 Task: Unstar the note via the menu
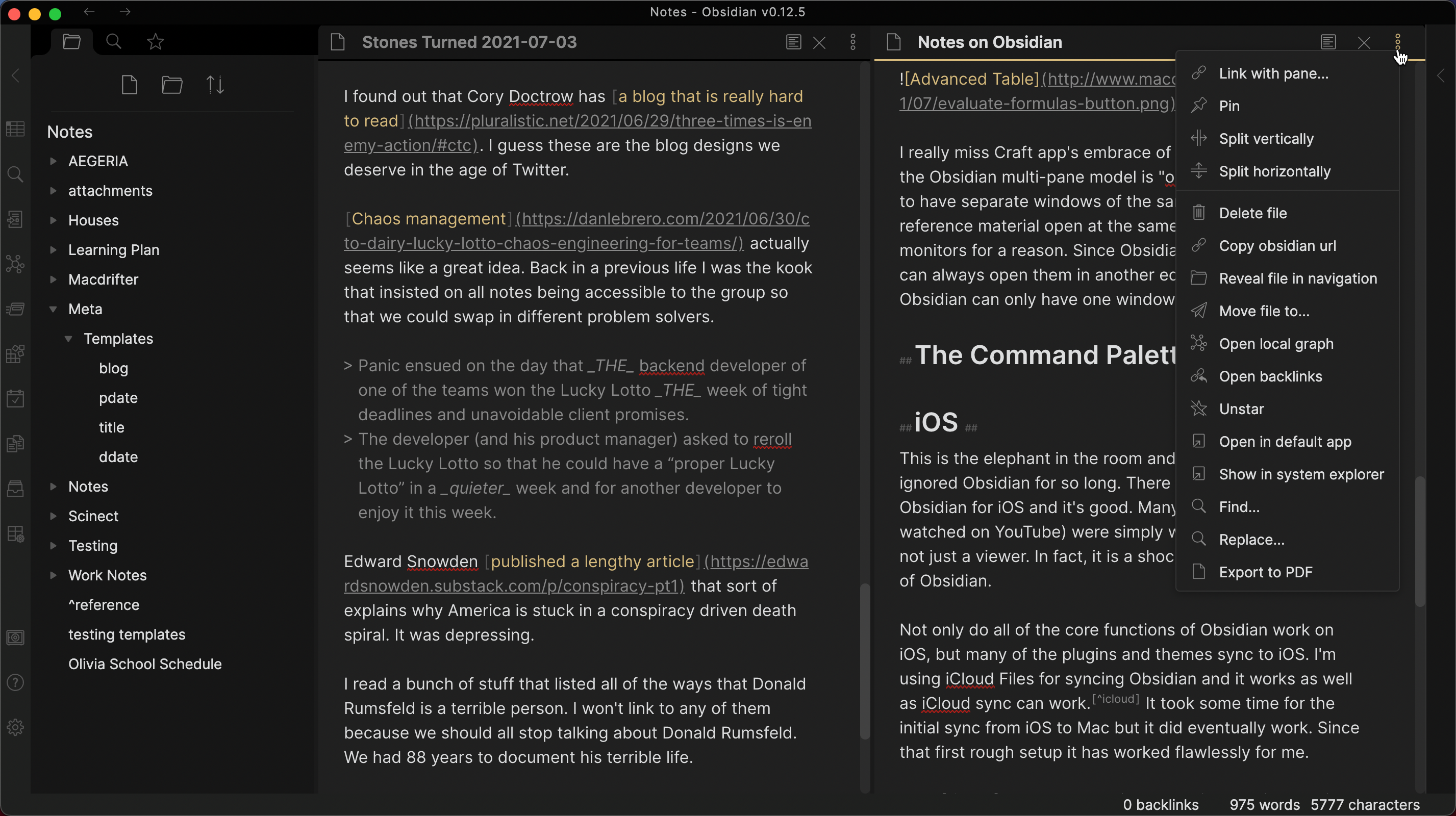click(x=1288, y=409)
